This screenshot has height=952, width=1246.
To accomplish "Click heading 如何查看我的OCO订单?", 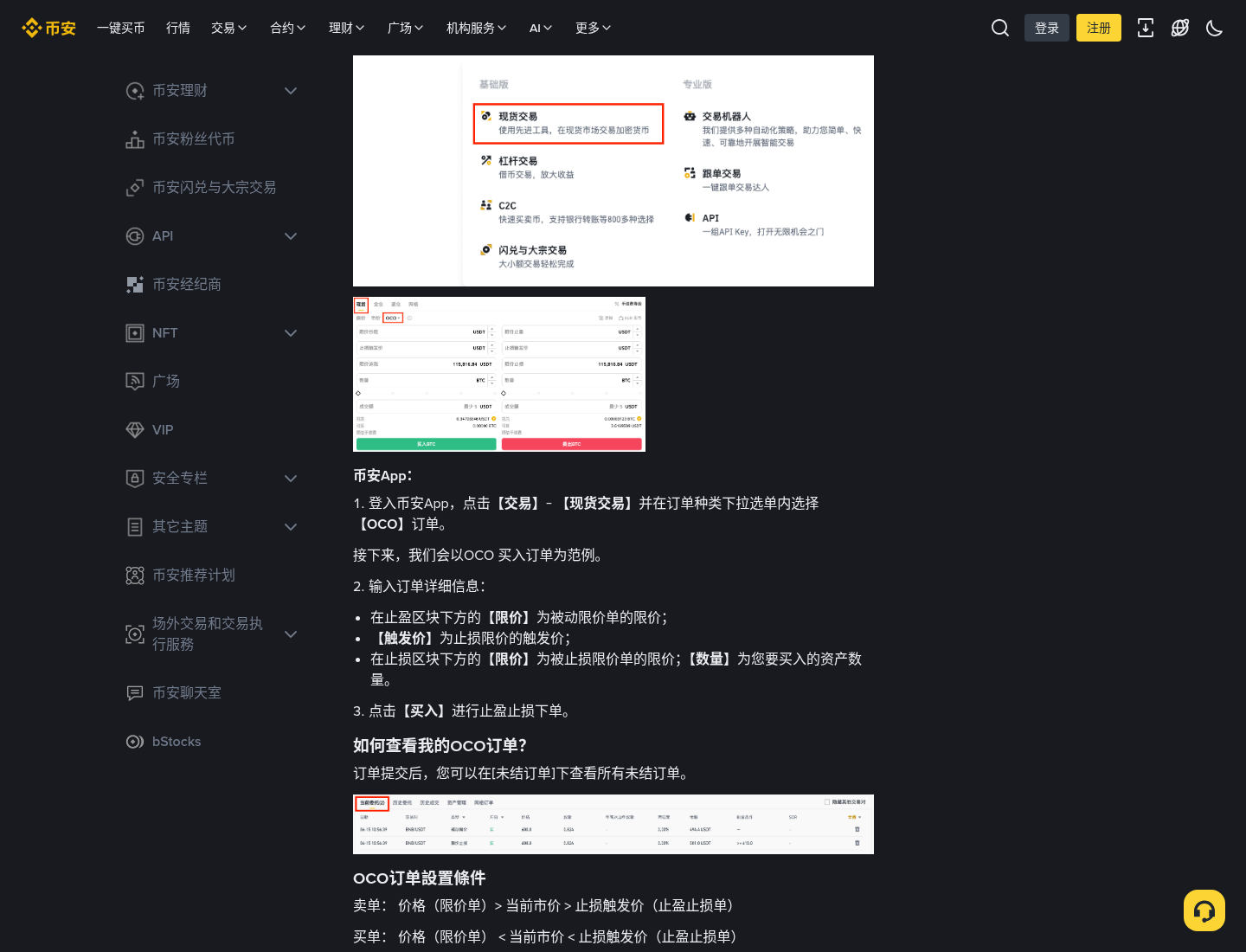I will coord(440,746).
